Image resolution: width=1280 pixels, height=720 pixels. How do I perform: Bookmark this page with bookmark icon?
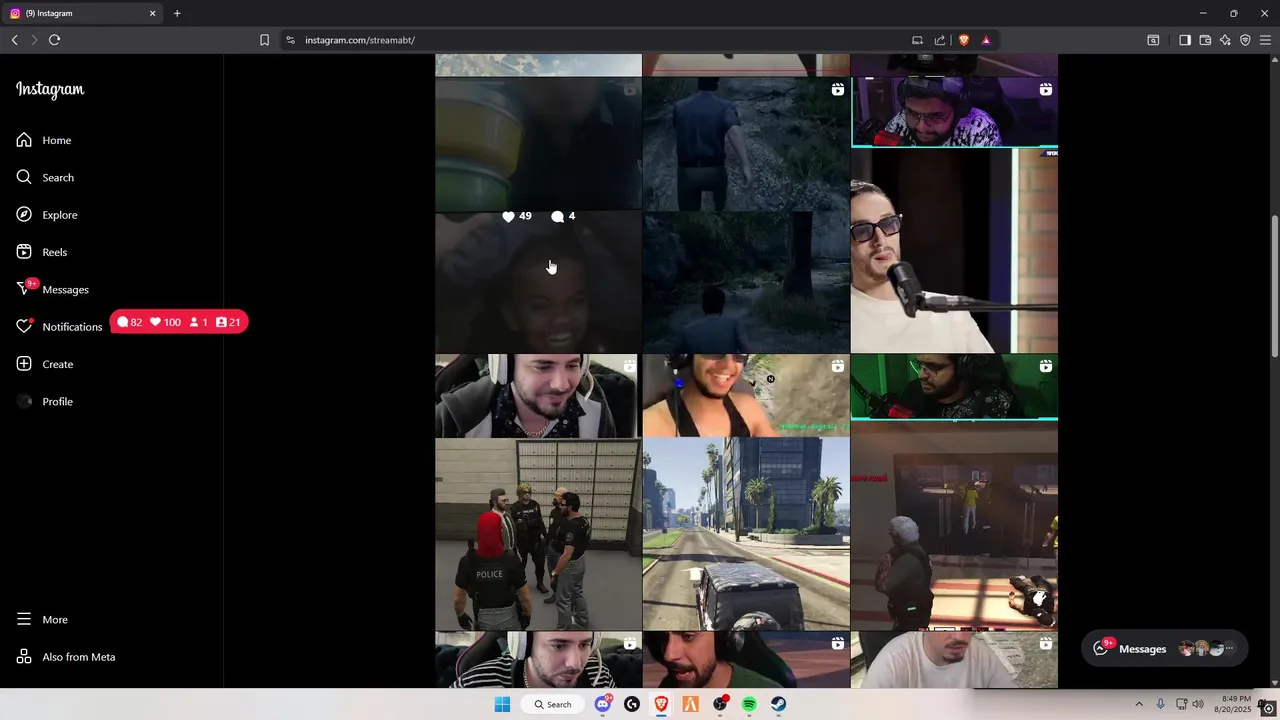264,40
